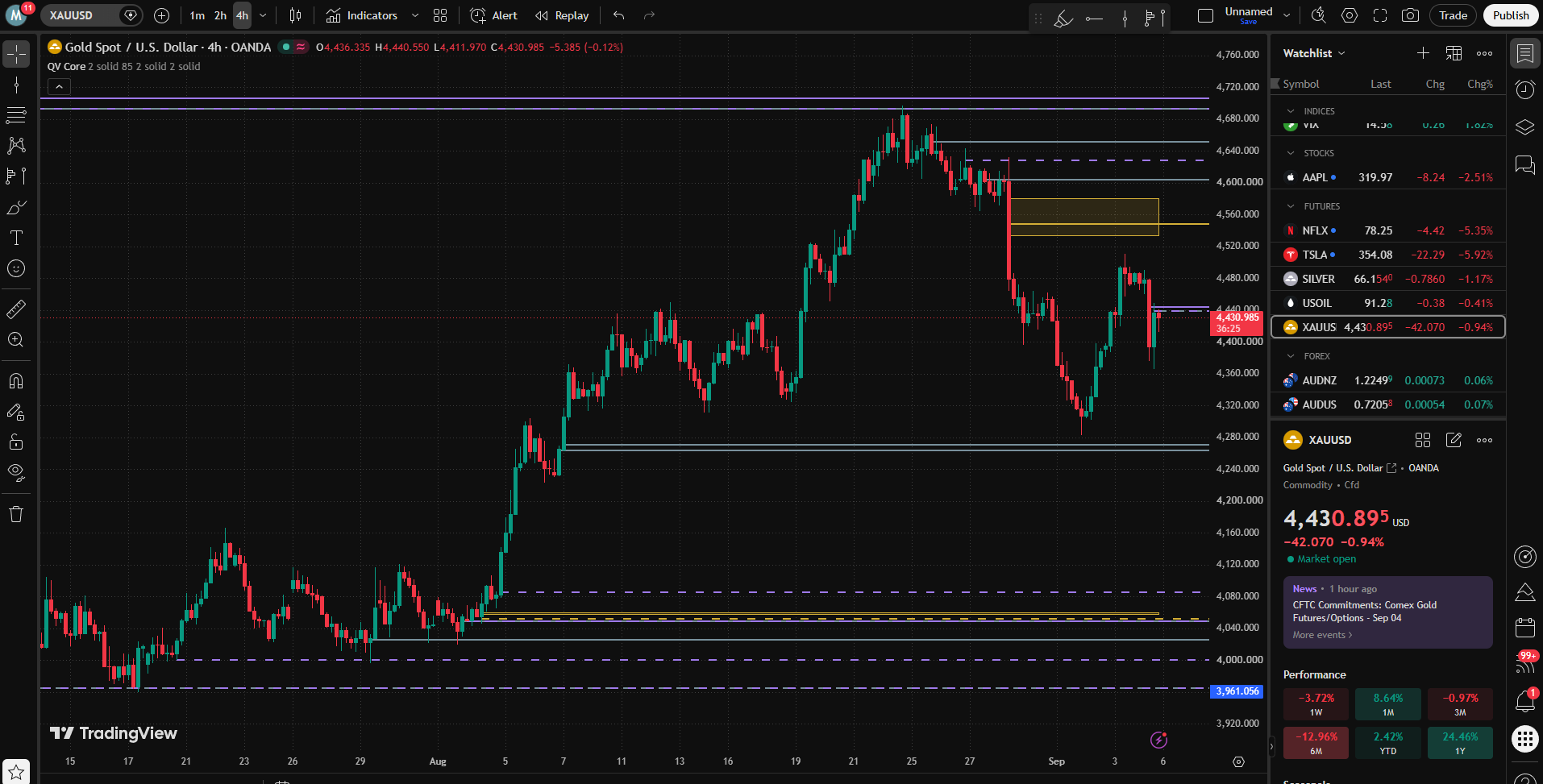Publish the chart idea

pos(1511,15)
